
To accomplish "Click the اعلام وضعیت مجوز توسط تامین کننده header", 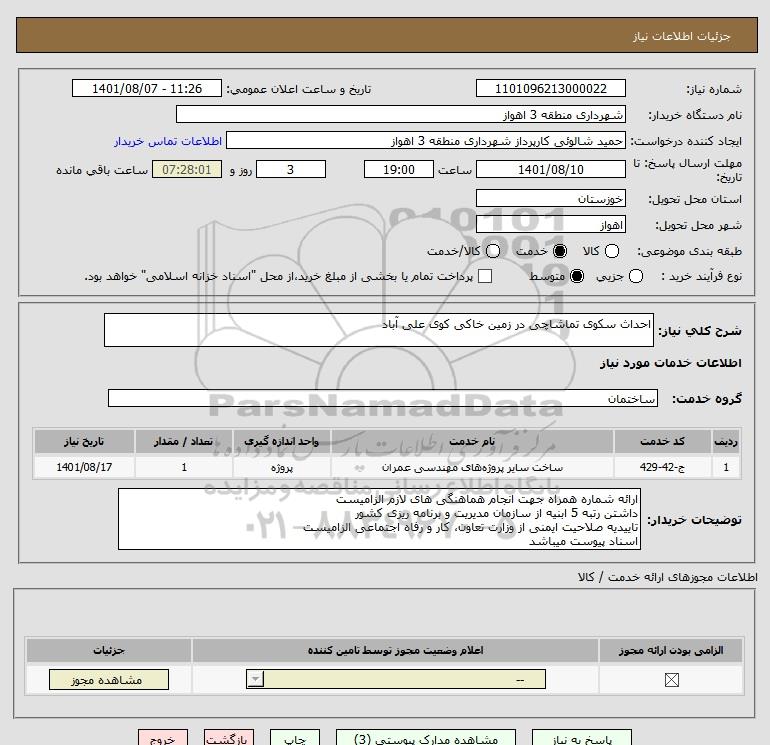I will (x=395, y=650).
